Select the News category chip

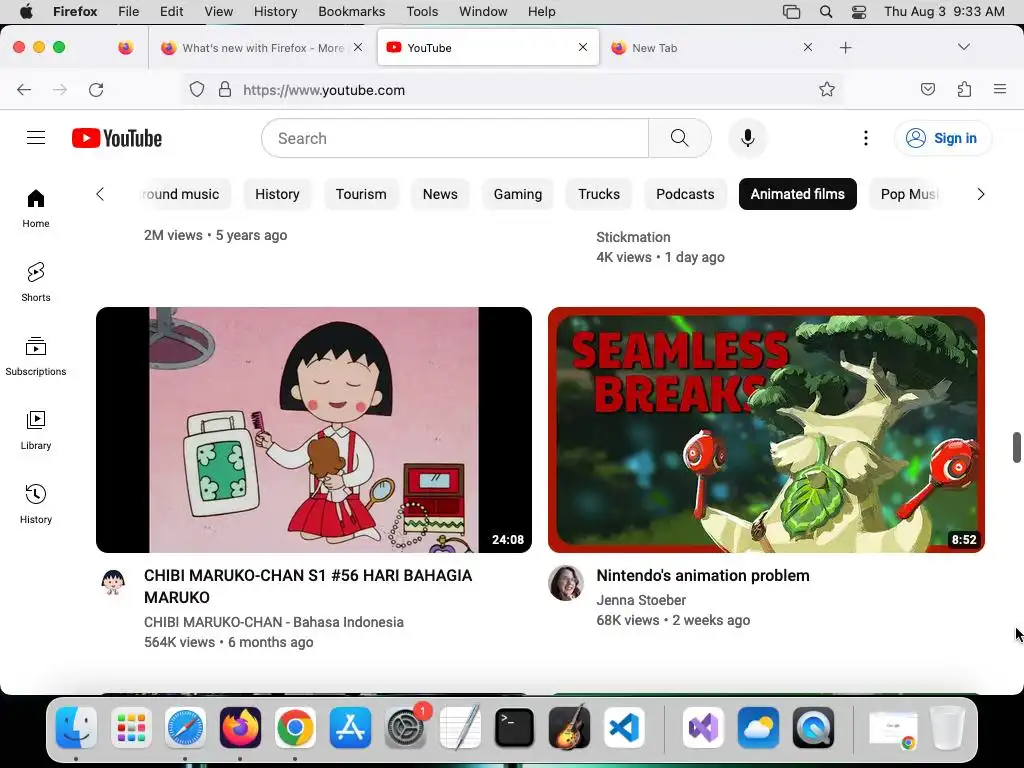(440, 194)
